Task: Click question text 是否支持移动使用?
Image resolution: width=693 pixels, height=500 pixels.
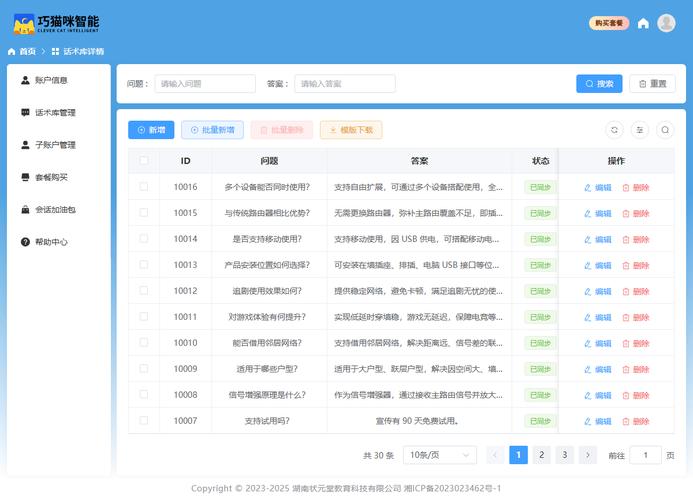Action: pos(267,239)
